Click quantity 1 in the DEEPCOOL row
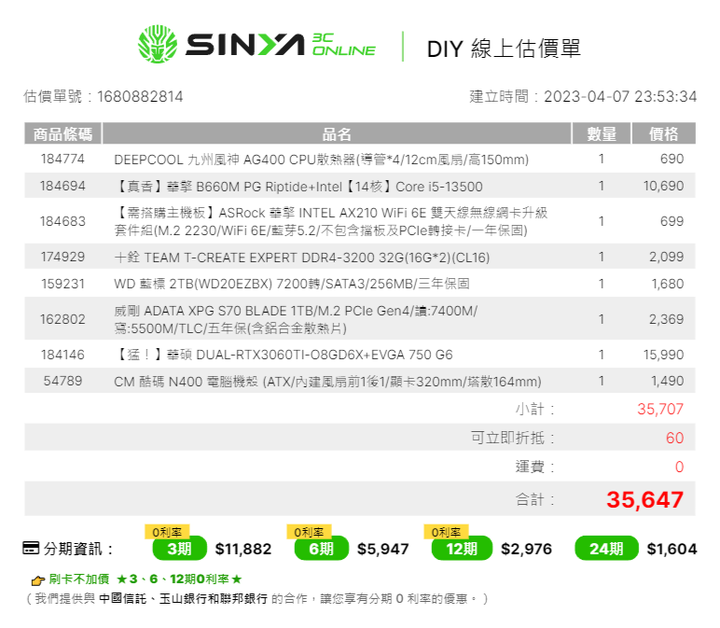 601,159
